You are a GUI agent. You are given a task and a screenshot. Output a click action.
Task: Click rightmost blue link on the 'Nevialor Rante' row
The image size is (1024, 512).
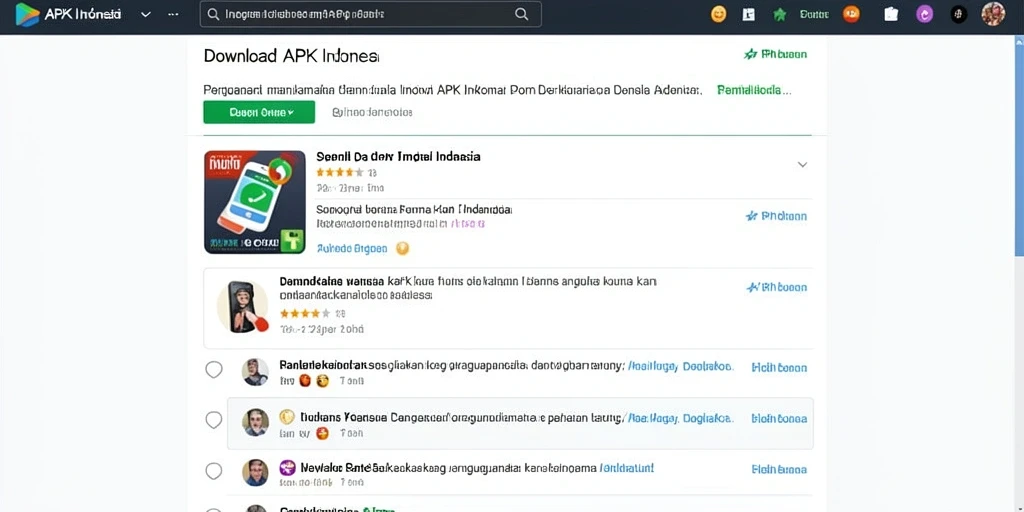779,469
